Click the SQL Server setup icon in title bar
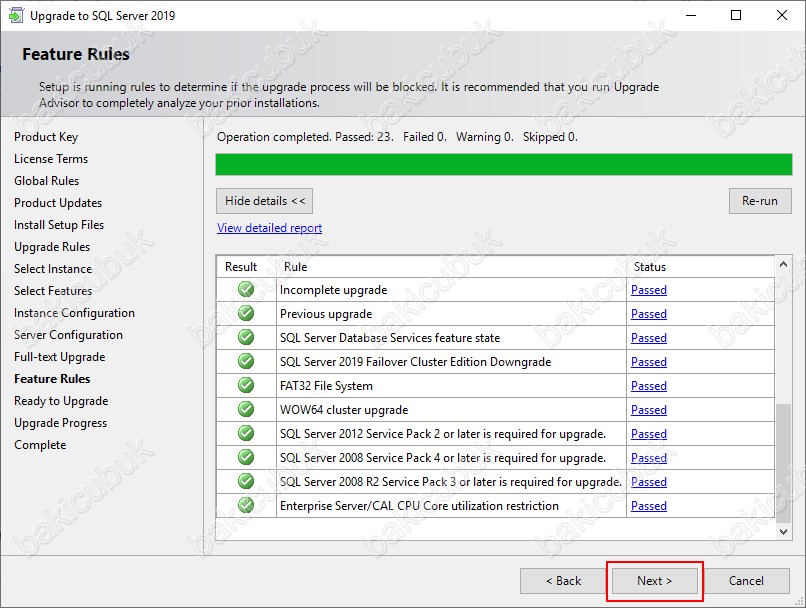 [16, 15]
